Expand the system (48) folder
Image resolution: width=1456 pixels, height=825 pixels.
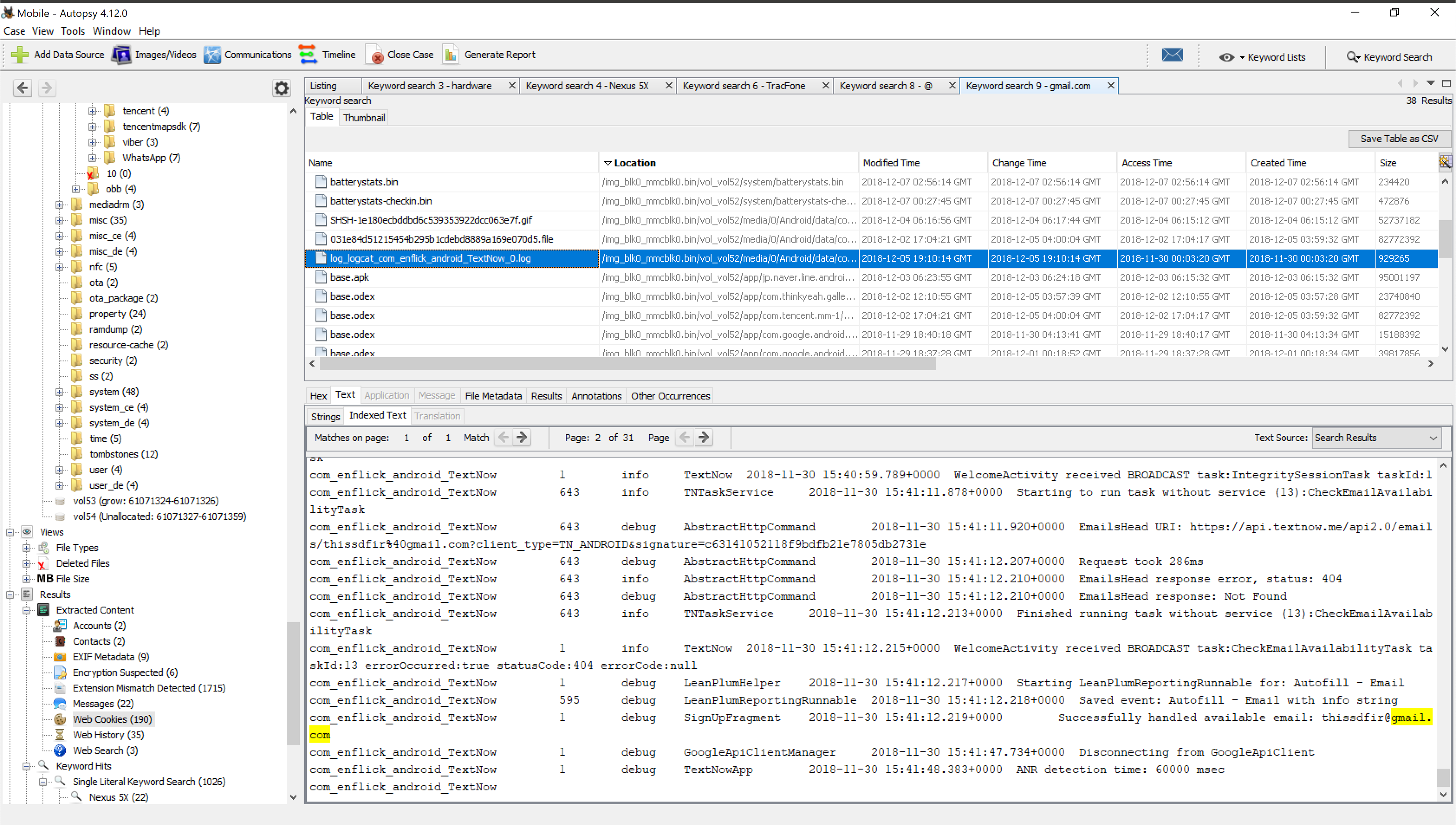(x=59, y=392)
